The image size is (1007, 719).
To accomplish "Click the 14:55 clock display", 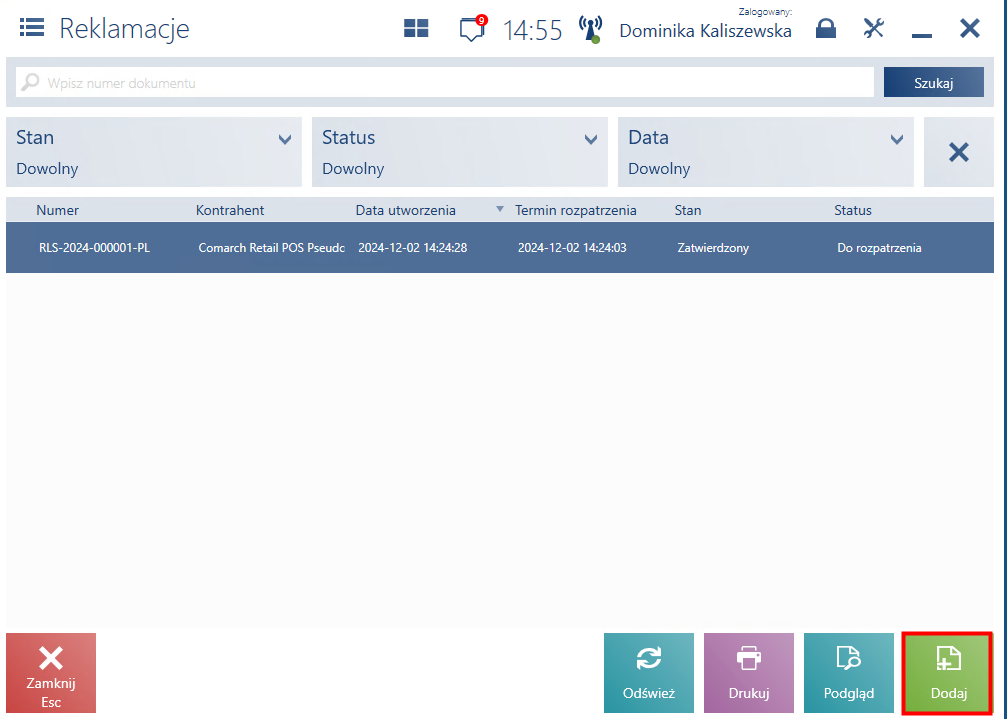I will 532,30.
